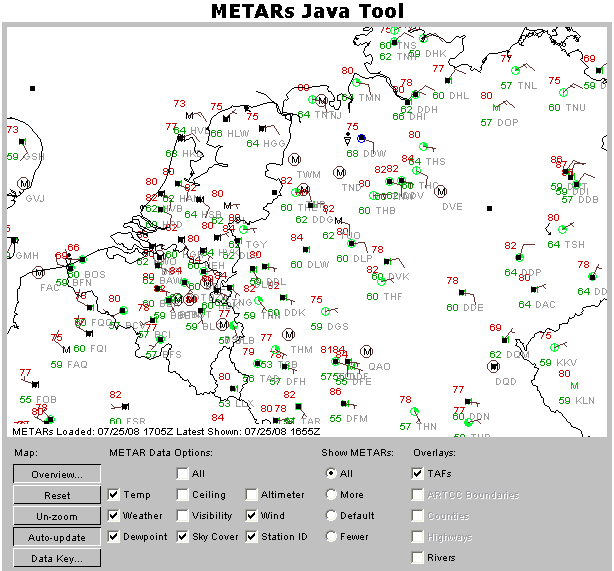Click the Auto-update button
The width and height of the screenshot is (614, 571).
pos(57,537)
